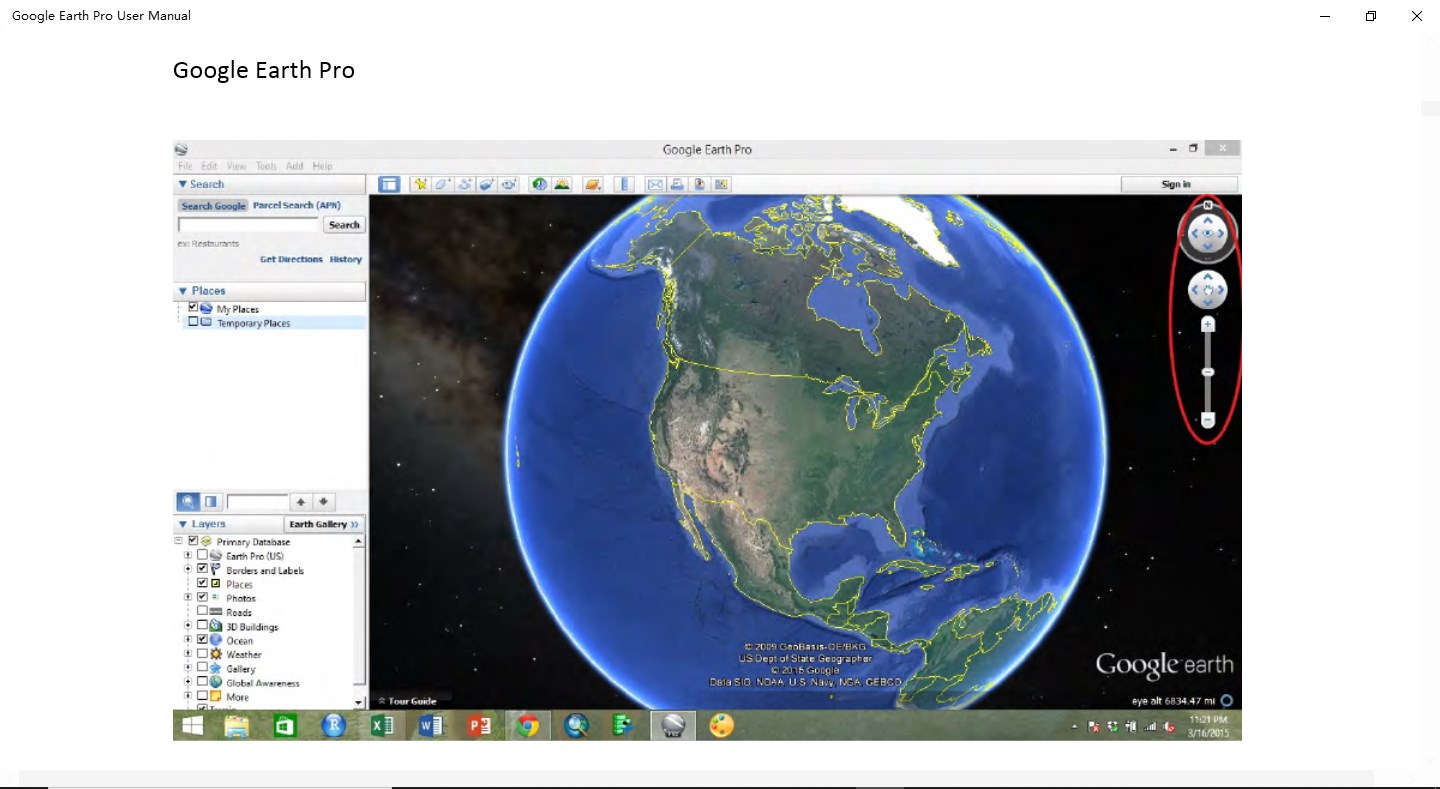Image resolution: width=1440 pixels, height=789 pixels.
Task: Collapse the Places panel triangle
Action: 183,291
